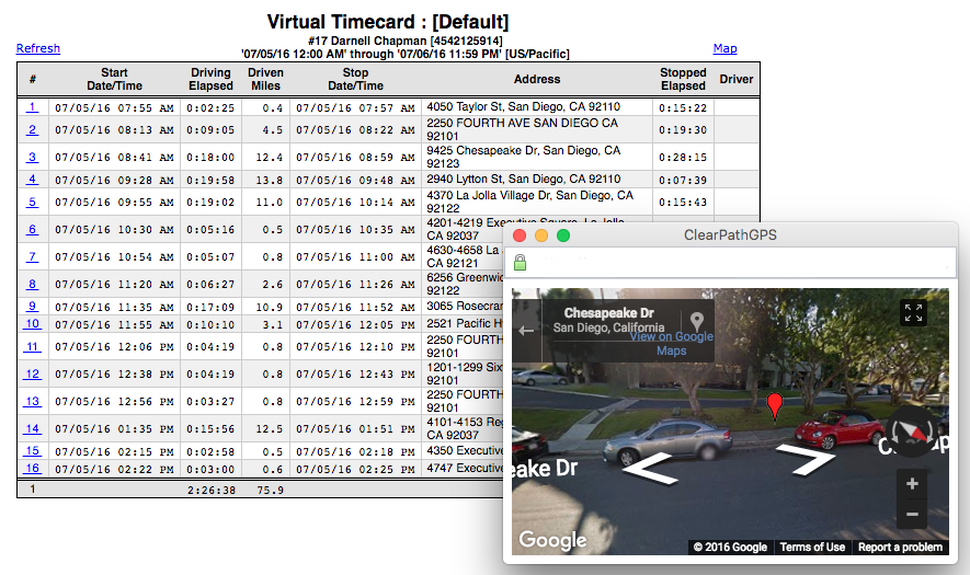Screen dimensions: 970x575
Task: Open Terms of Use link
Action: 812,547
